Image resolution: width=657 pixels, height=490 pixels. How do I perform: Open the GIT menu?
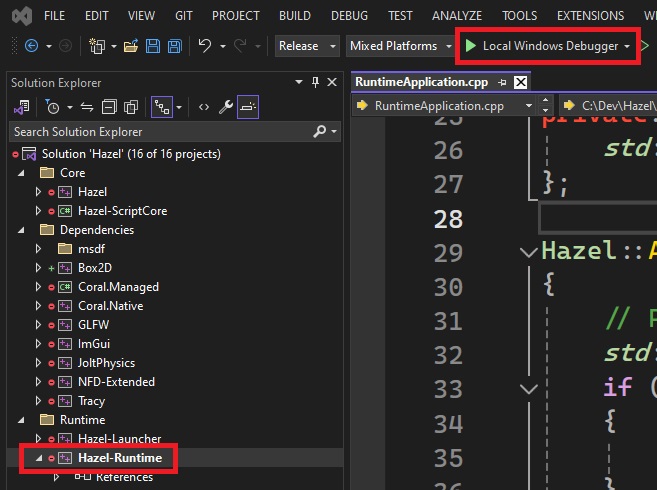point(184,16)
